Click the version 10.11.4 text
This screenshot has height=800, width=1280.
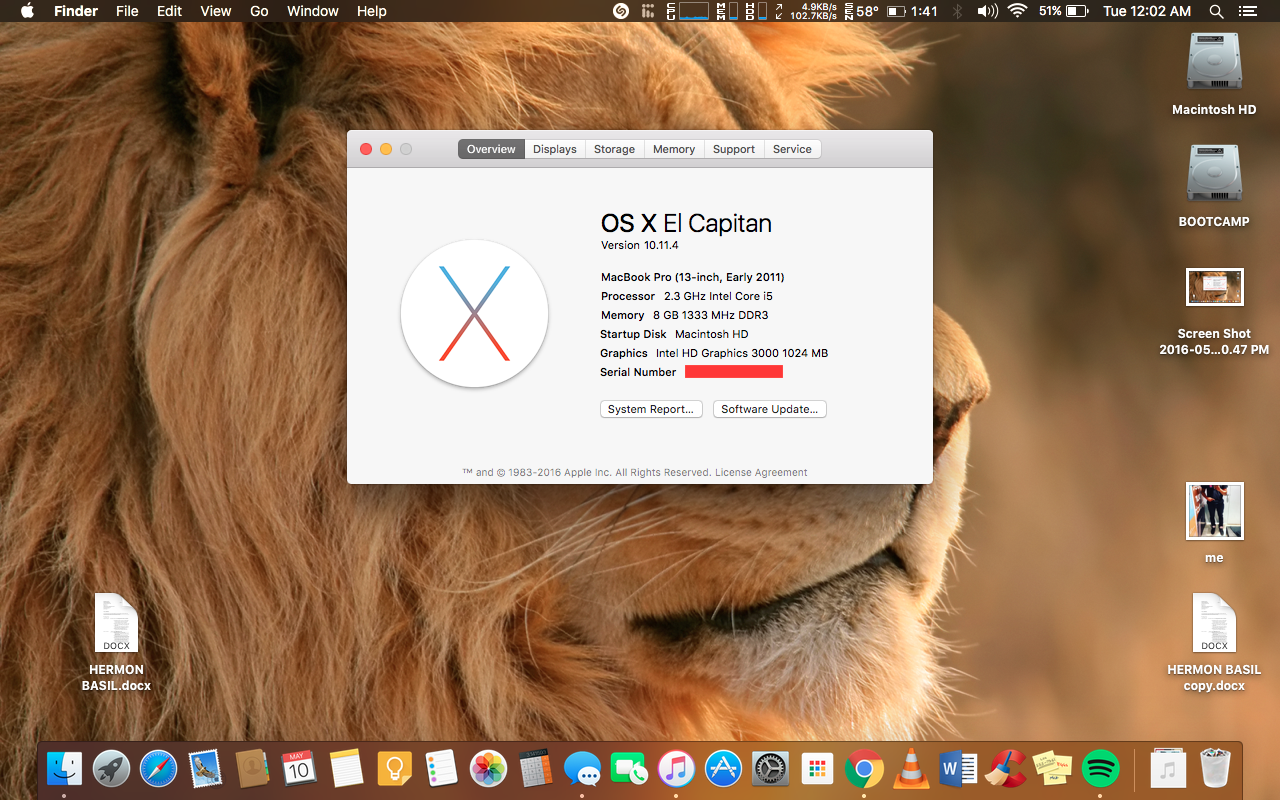click(x=640, y=245)
